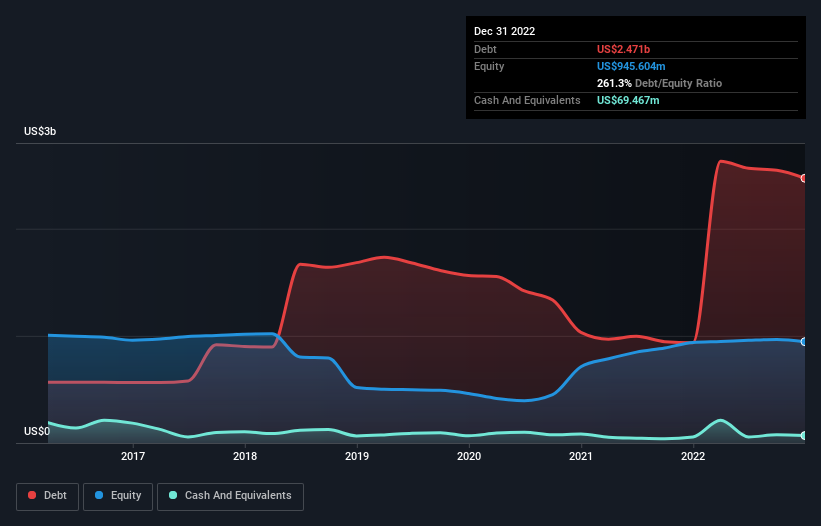Click the 261.3% Debt/Equity Ratio text
The height and width of the screenshot is (526, 821).
[x=660, y=83]
